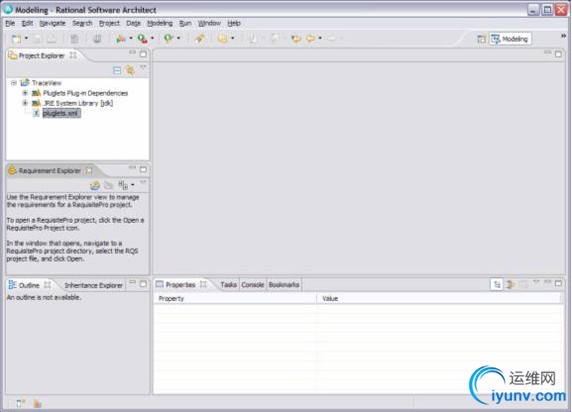
Task: Maximize the Outline view panel
Action: pyautogui.click(x=143, y=284)
